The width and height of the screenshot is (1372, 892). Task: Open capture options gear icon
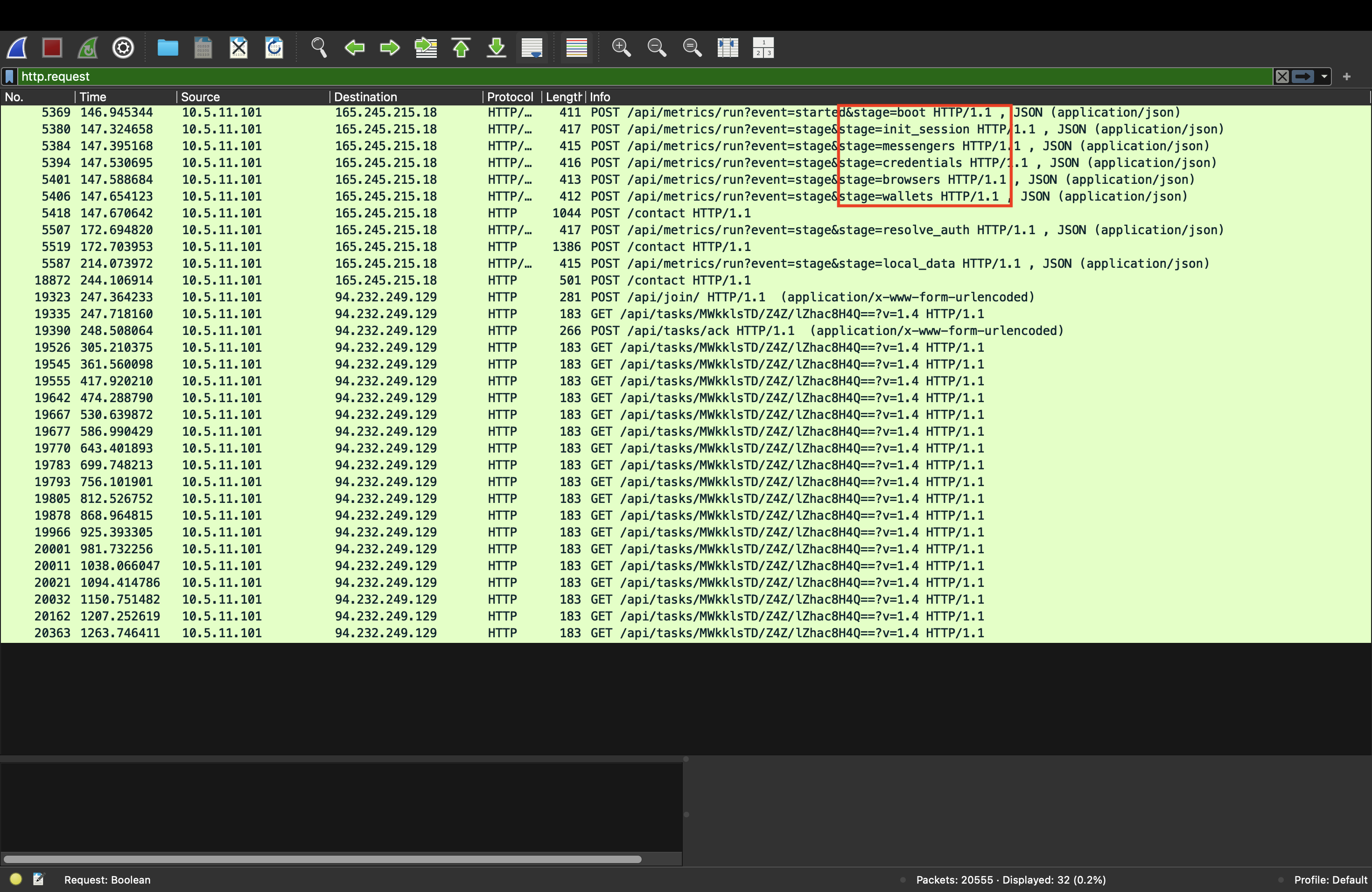coord(123,48)
